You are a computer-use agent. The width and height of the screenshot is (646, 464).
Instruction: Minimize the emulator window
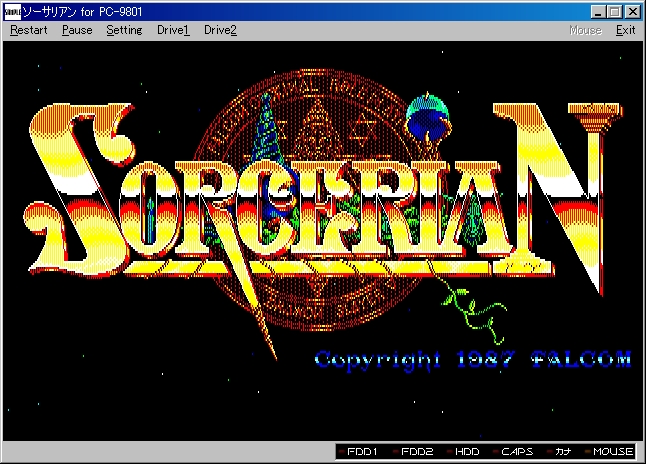click(598, 12)
